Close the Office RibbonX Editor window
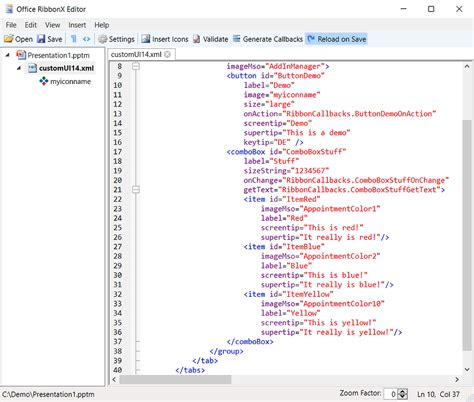 [x=459, y=9]
